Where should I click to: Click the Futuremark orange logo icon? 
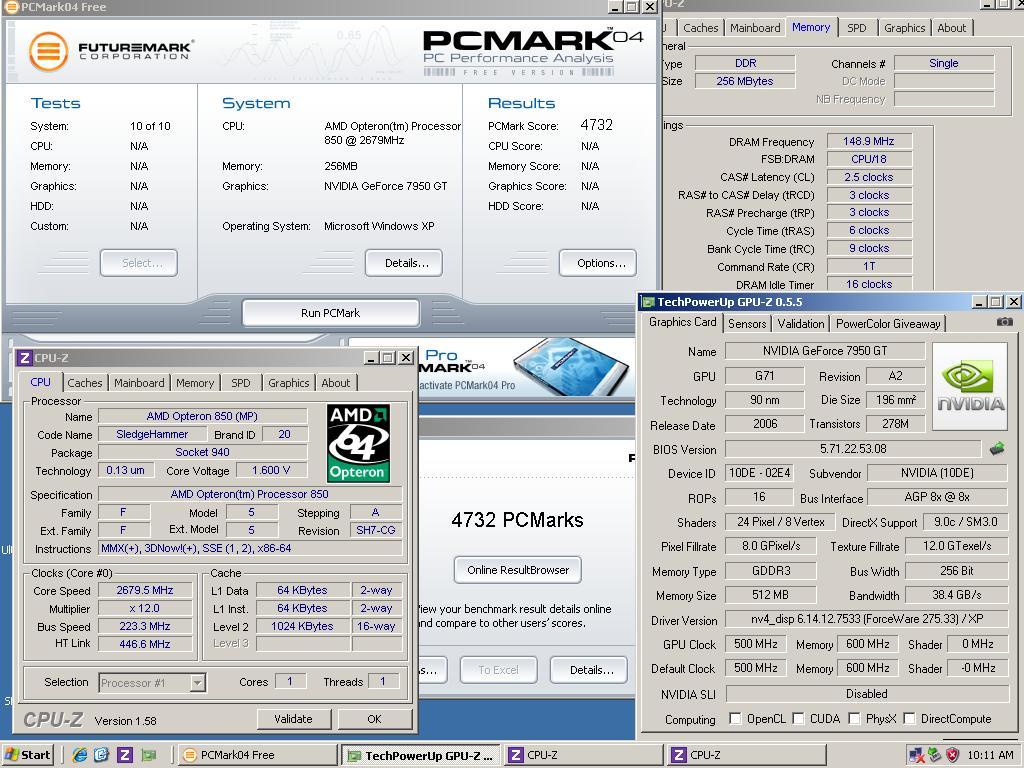(x=48, y=52)
